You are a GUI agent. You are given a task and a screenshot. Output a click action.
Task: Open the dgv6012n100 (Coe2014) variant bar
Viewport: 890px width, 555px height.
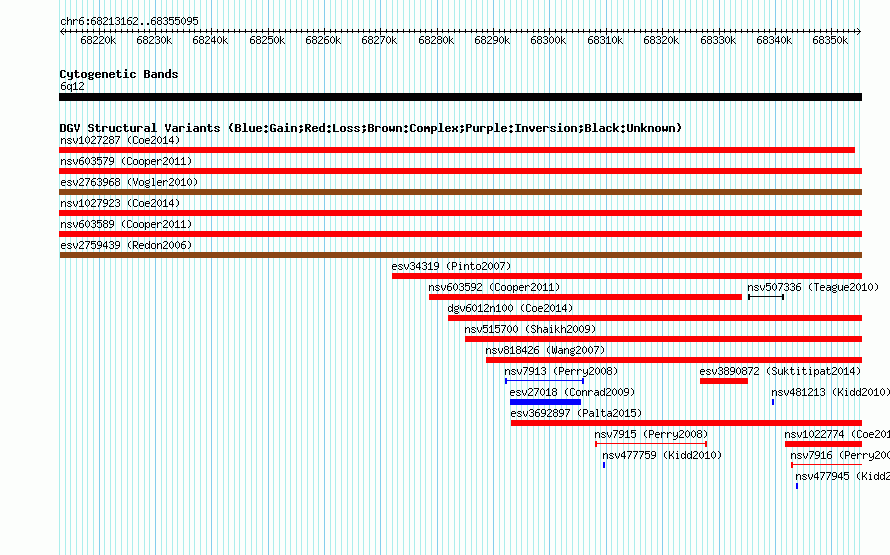(655, 318)
